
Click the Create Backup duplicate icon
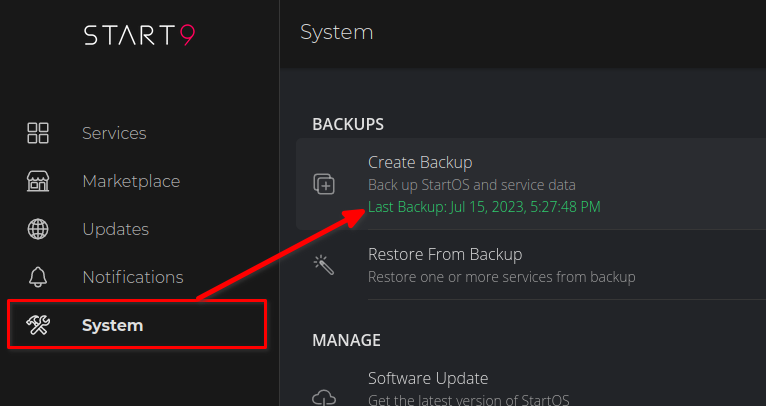[324, 184]
